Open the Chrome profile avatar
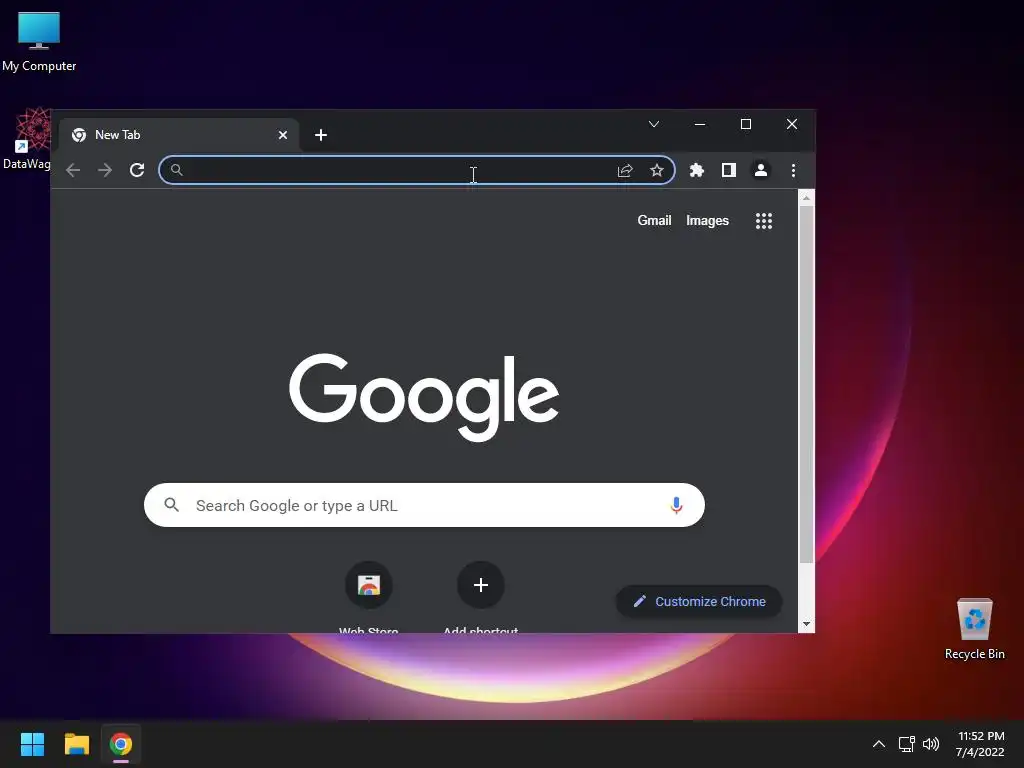The image size is (1024, 768). (x=761, y=170)
